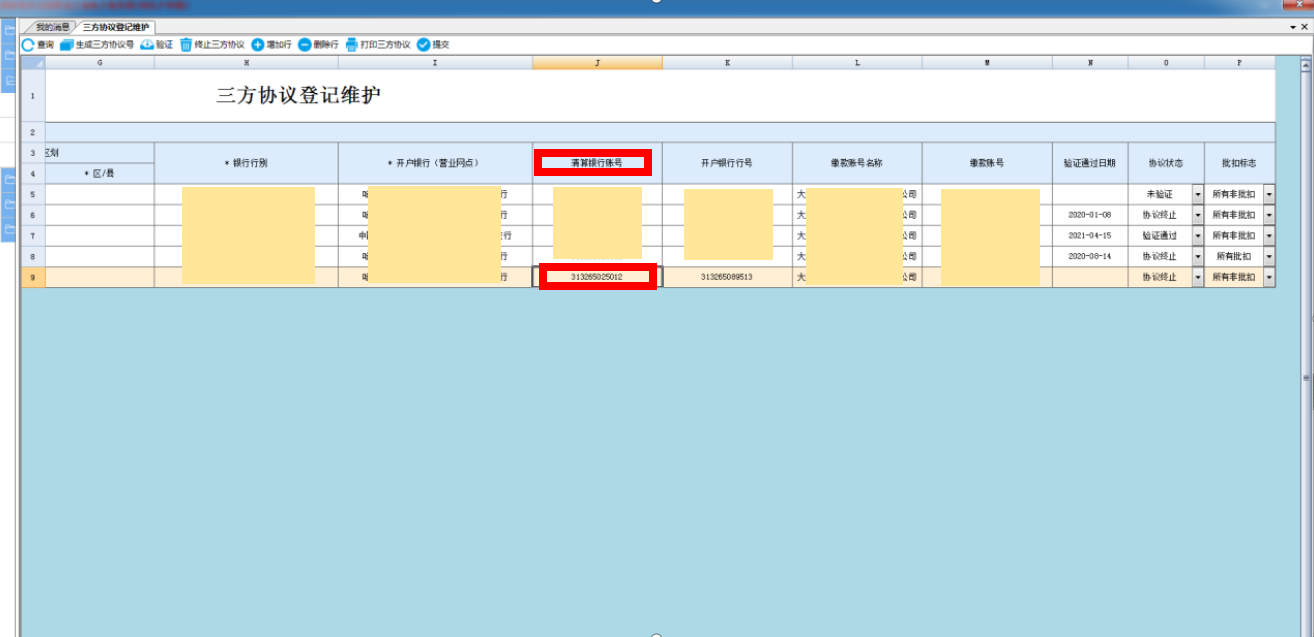Click the 验证 cloud icon
Screen dimensions: 1314x637
(x=147, y=45)
